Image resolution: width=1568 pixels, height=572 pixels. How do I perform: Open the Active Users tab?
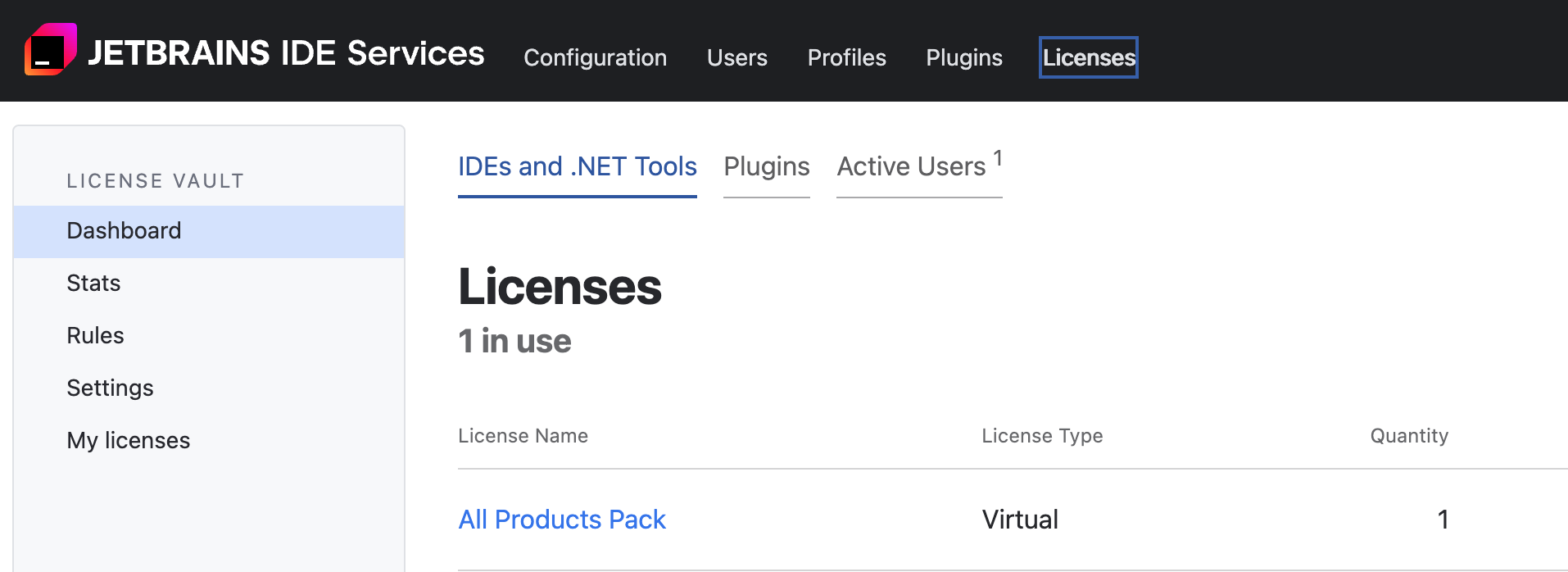[x=919, y=167]
